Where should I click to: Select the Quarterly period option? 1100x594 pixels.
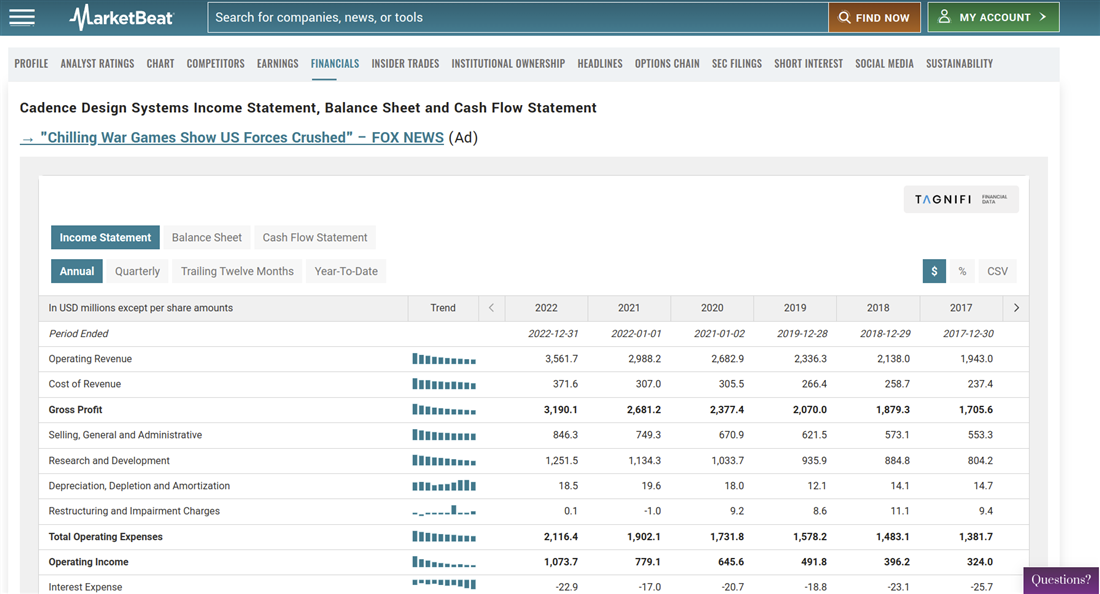click(x=137, y=271)
